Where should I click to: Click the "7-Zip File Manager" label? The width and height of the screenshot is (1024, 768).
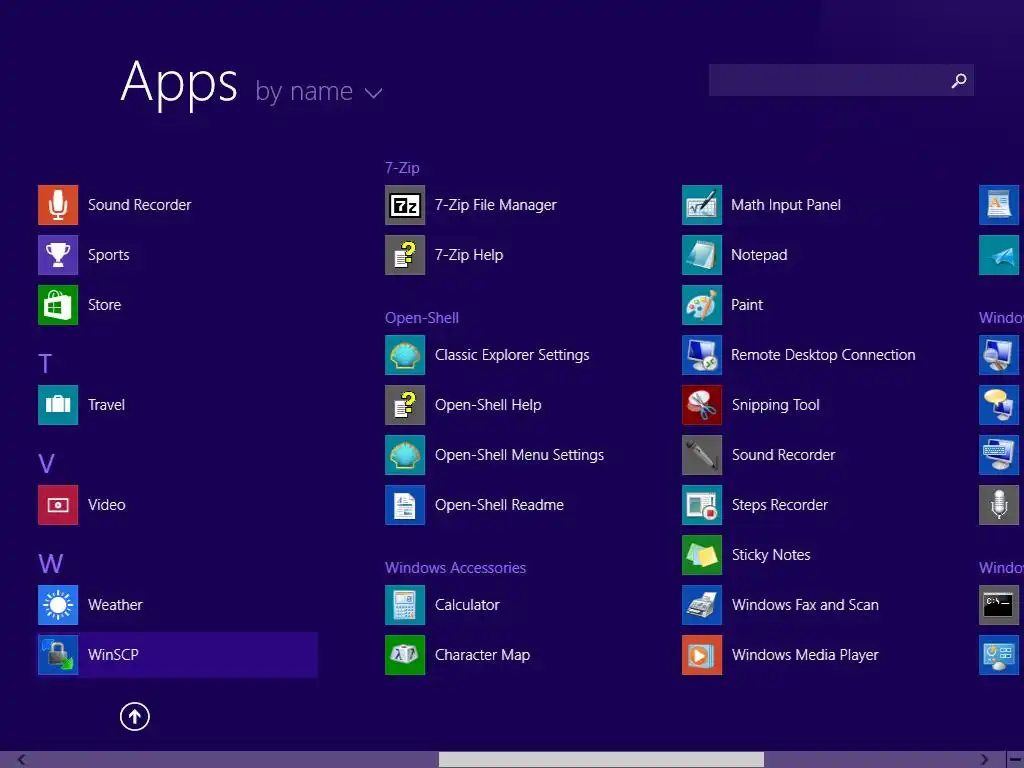(496, 205)
